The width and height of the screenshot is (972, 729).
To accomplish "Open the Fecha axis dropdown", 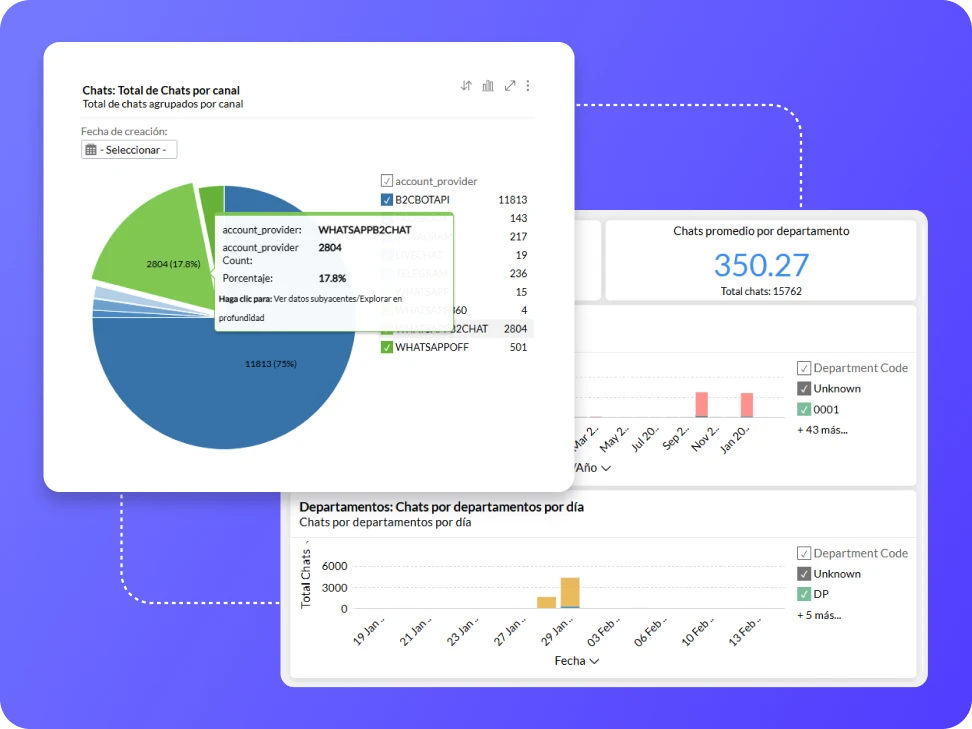I will point(576,660).
